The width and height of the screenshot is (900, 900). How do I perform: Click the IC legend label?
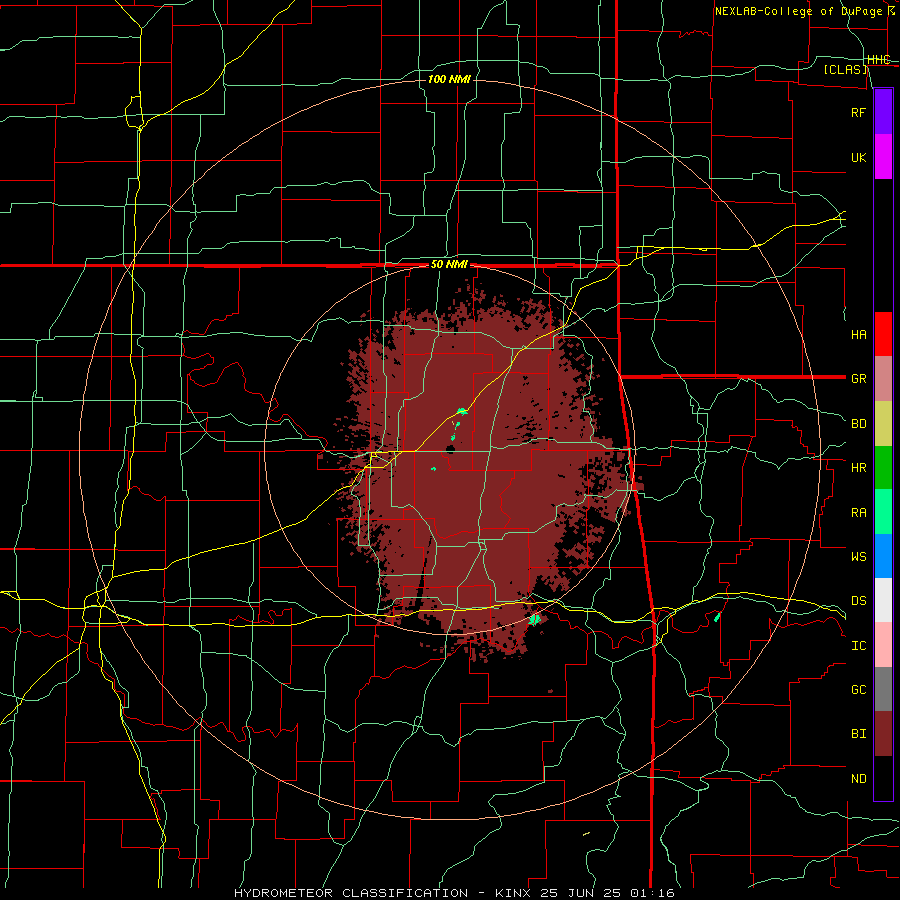(858, 645)
